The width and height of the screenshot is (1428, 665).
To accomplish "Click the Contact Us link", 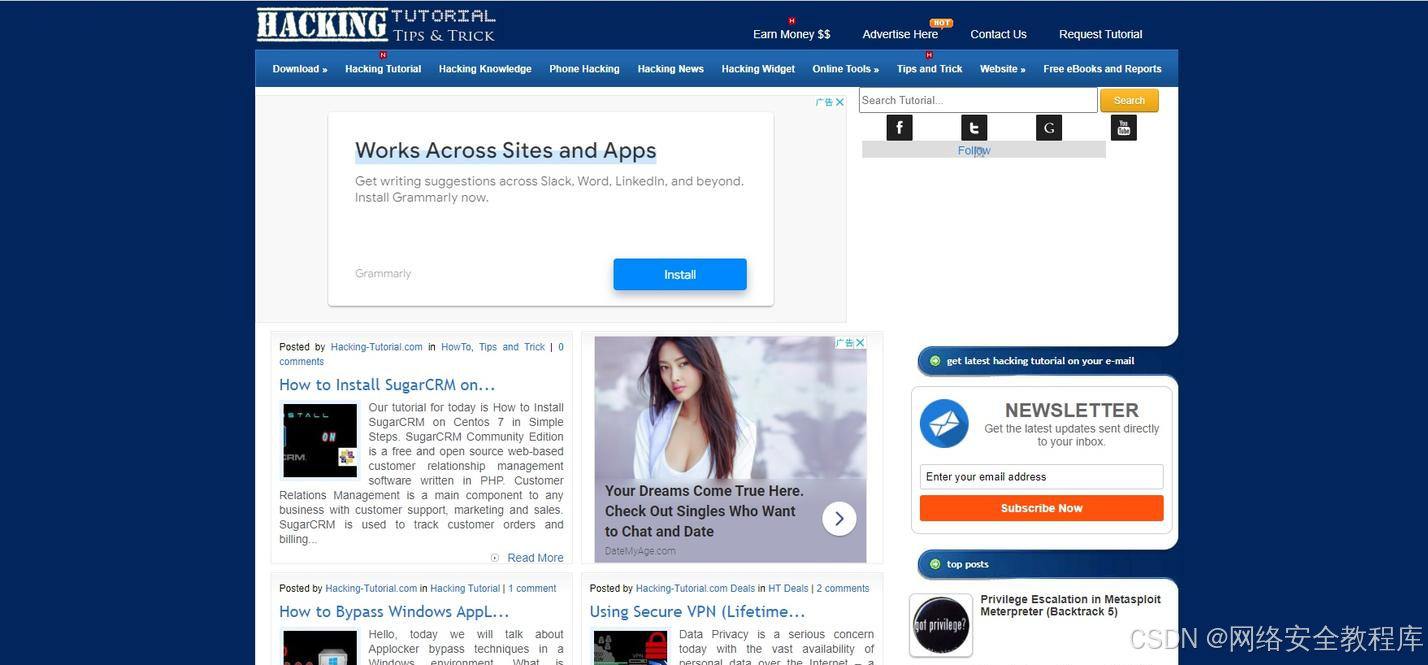I will click(998, 34).
